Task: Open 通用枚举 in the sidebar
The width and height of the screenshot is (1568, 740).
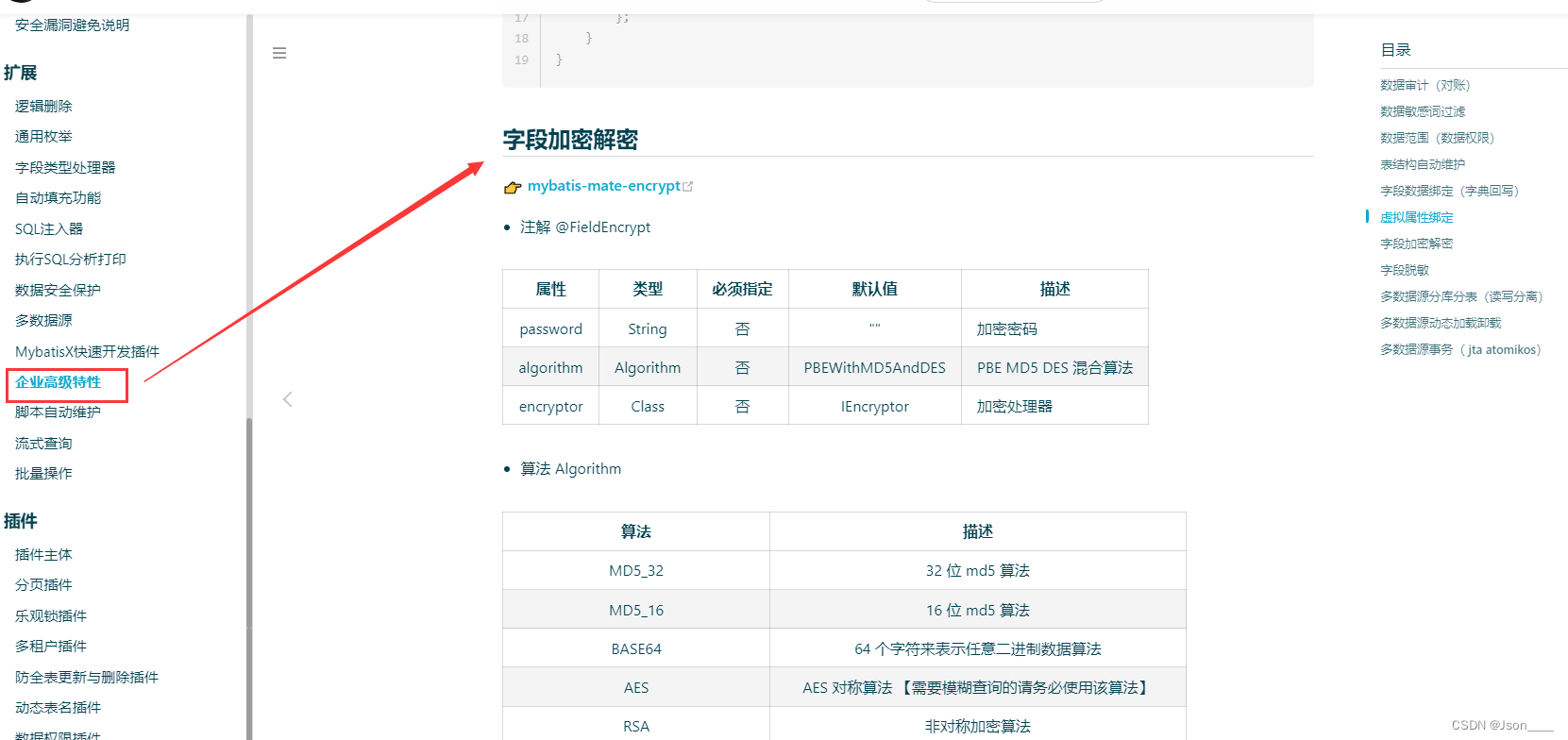Action: pos(43,136)
